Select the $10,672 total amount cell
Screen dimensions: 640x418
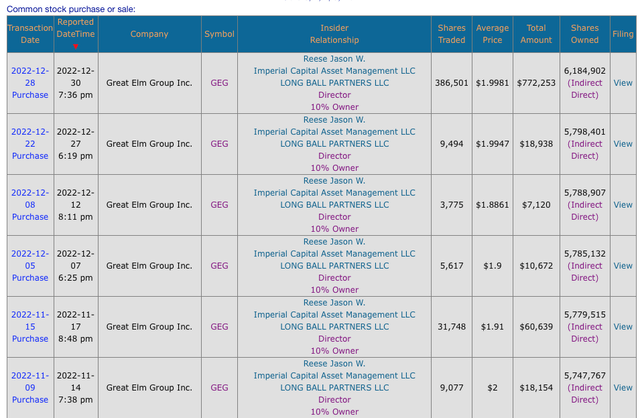coord(536,266)
